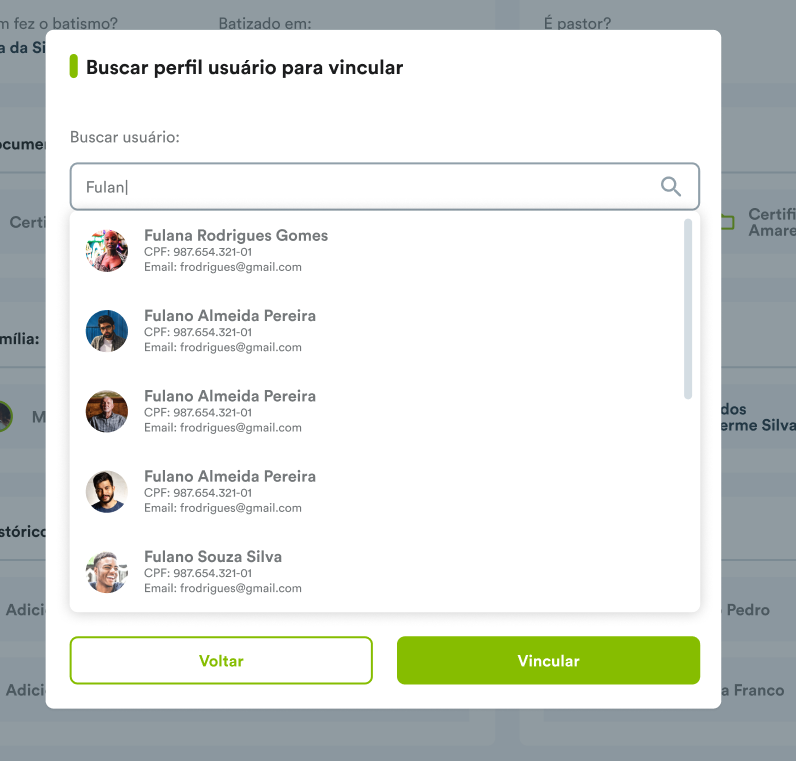Focus the search field containing "Fulan"

click(385, 186)
